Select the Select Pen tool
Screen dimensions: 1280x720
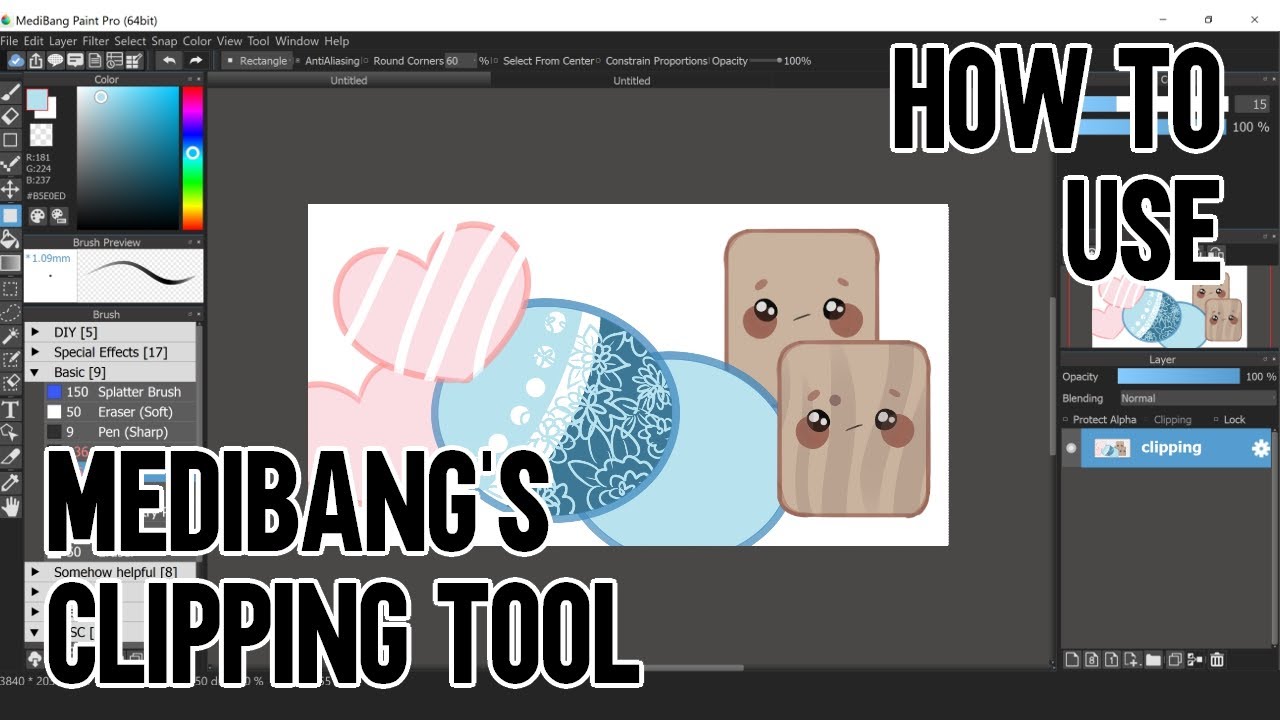tap(10, 360)
